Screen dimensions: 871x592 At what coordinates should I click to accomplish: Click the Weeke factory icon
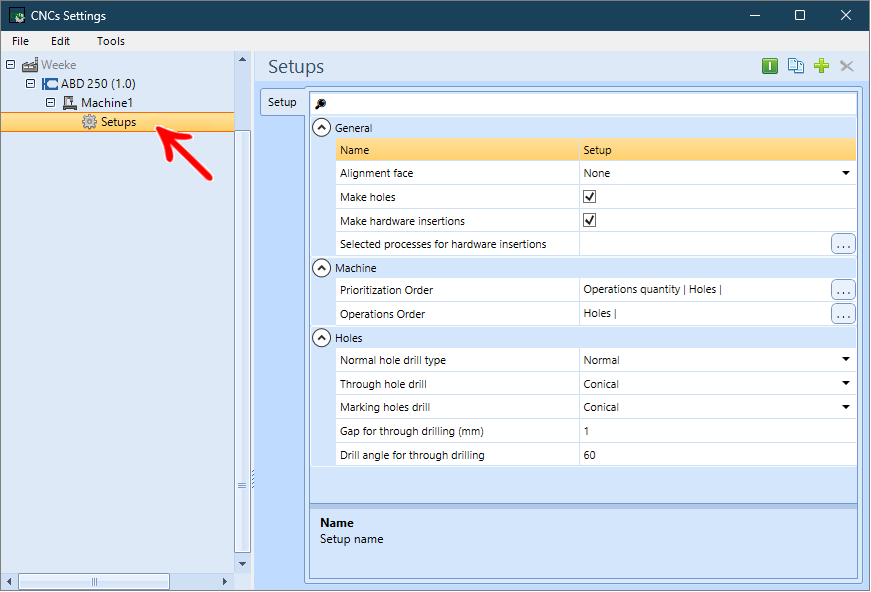(x=30, y=65)
